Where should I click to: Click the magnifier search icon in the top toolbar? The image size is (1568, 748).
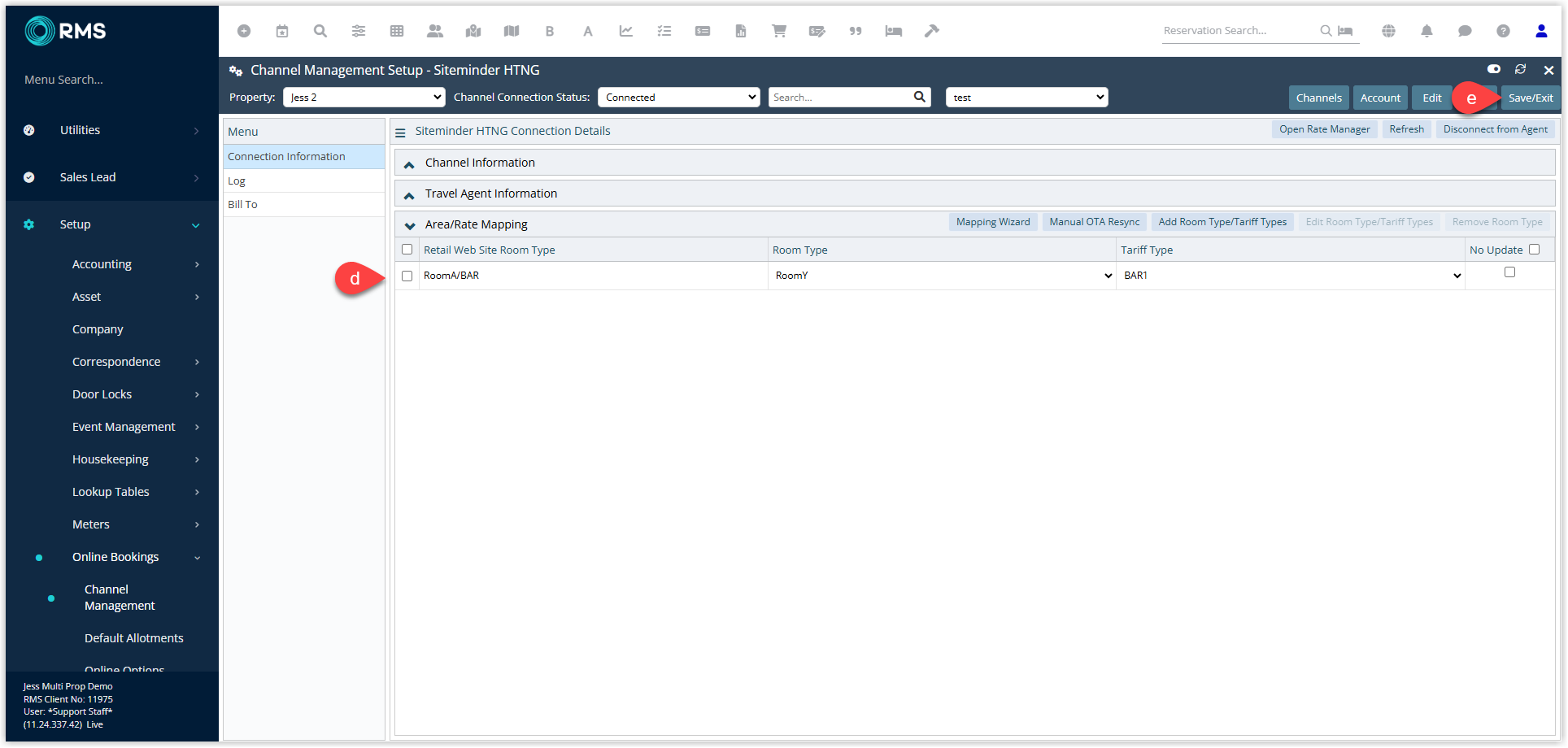320,31
